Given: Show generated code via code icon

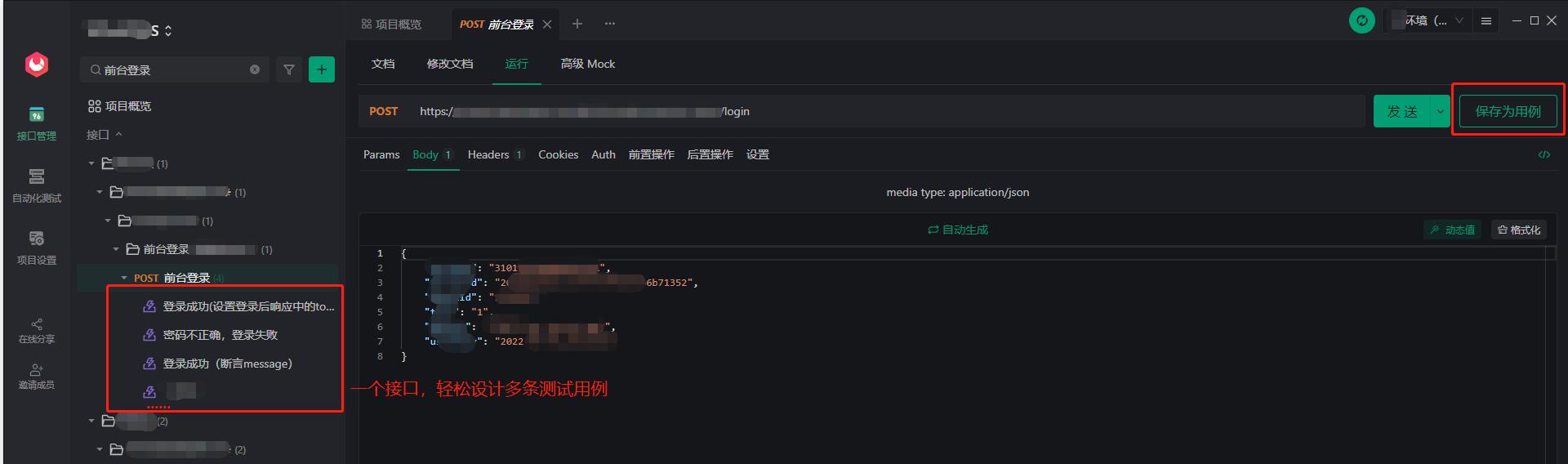Looking at the screenshot, I should [x=1544, y=154].
